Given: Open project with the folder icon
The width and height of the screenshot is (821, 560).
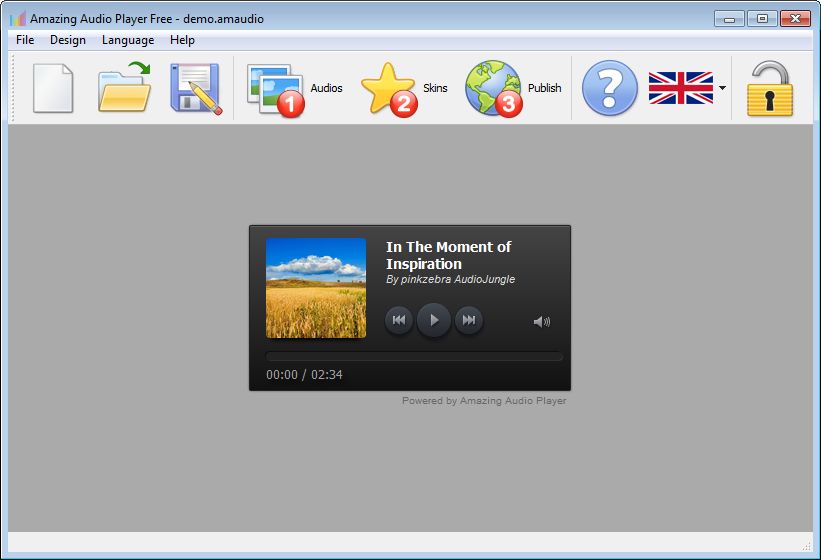Looking at the screenshot, I should tap(125, 87).
